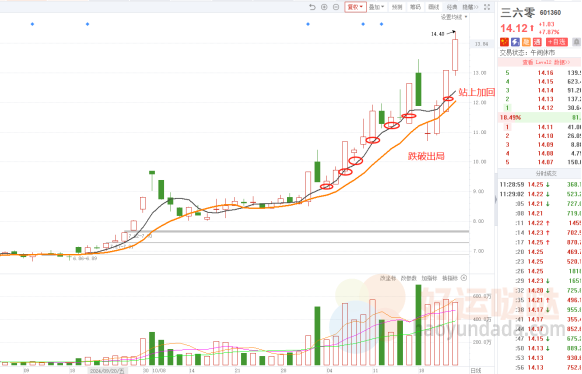Close the volume indicator with the circled x icon

[464, 278]
